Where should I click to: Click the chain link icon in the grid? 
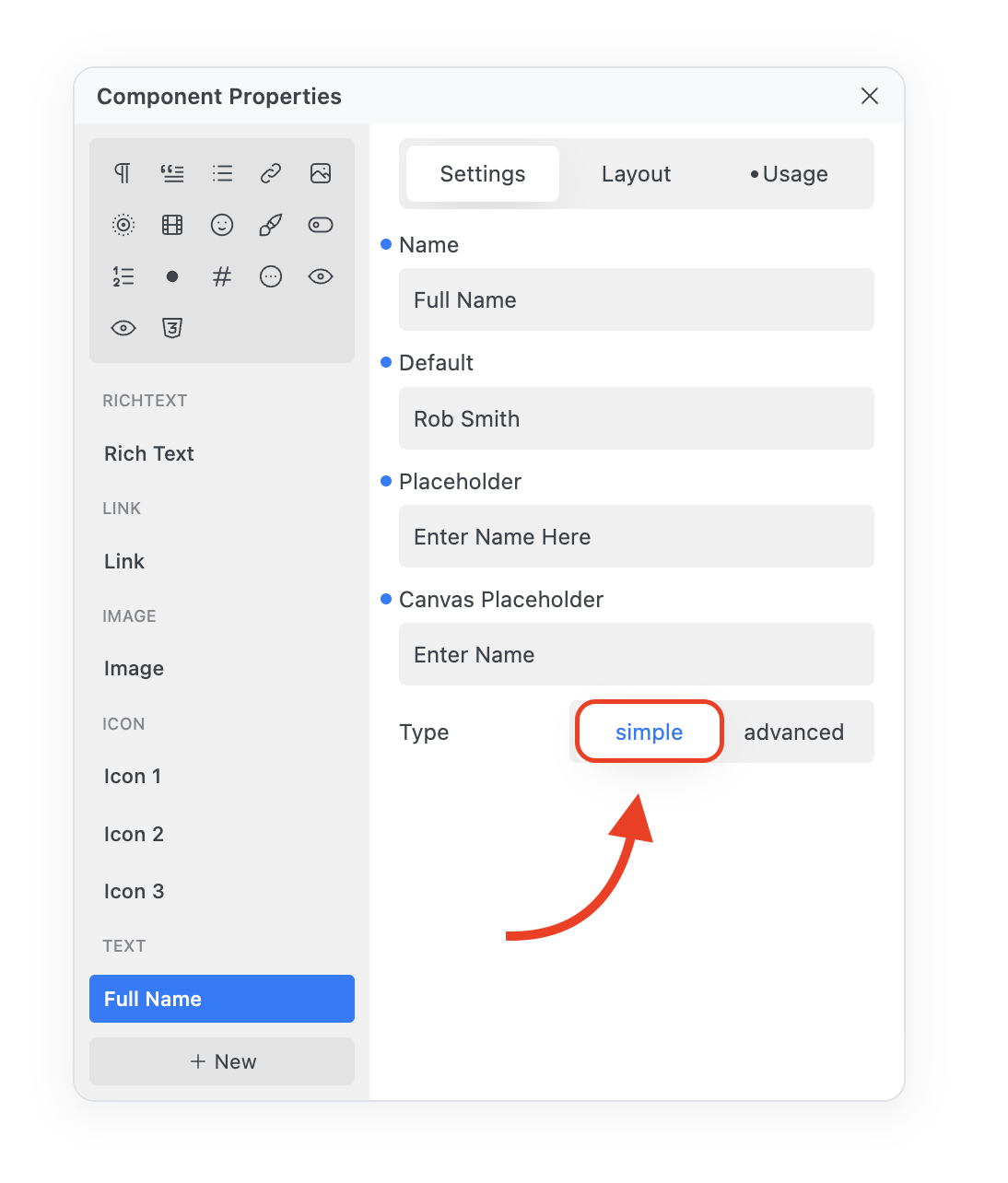pos(271,173)
